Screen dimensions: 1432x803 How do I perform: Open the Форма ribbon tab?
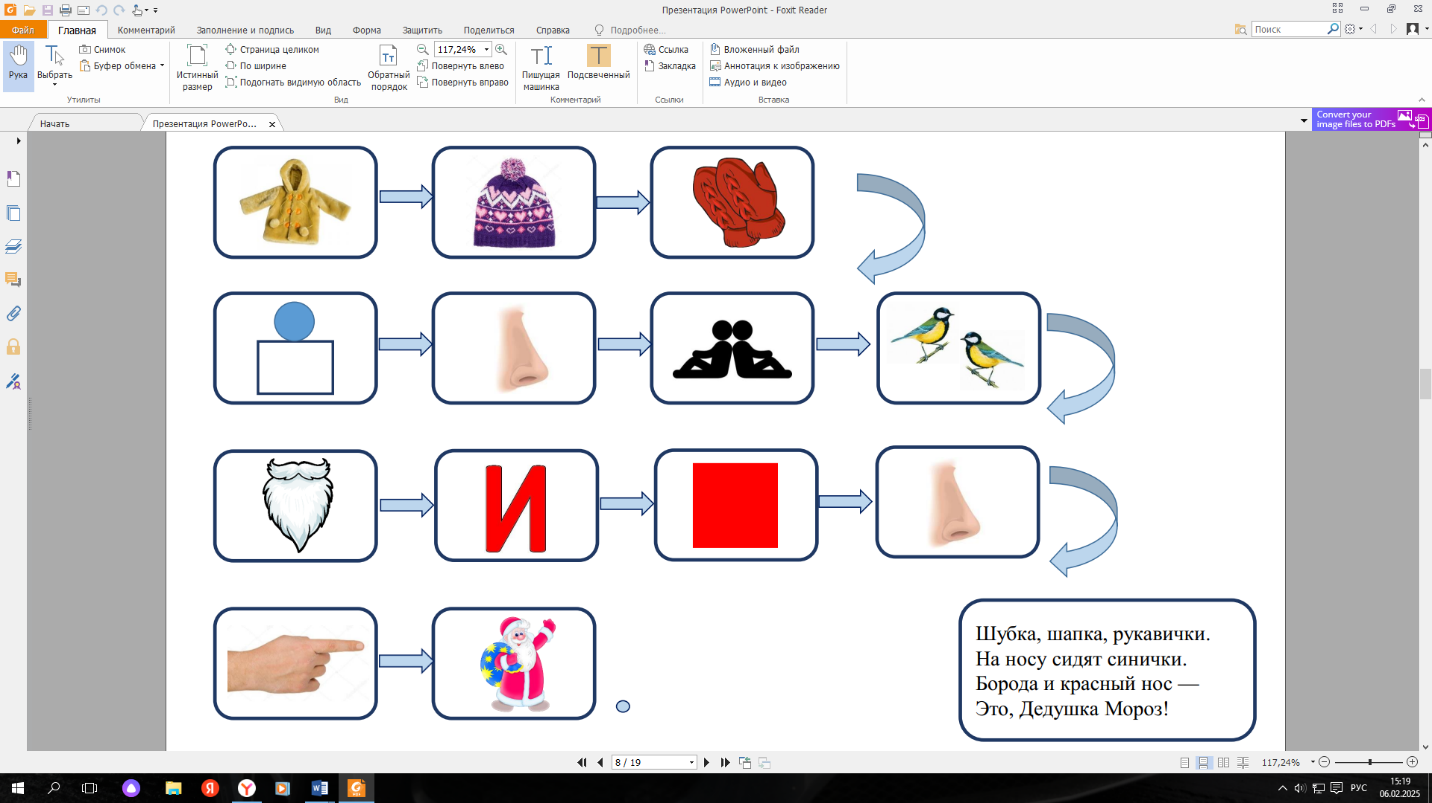tap(367, 30)
